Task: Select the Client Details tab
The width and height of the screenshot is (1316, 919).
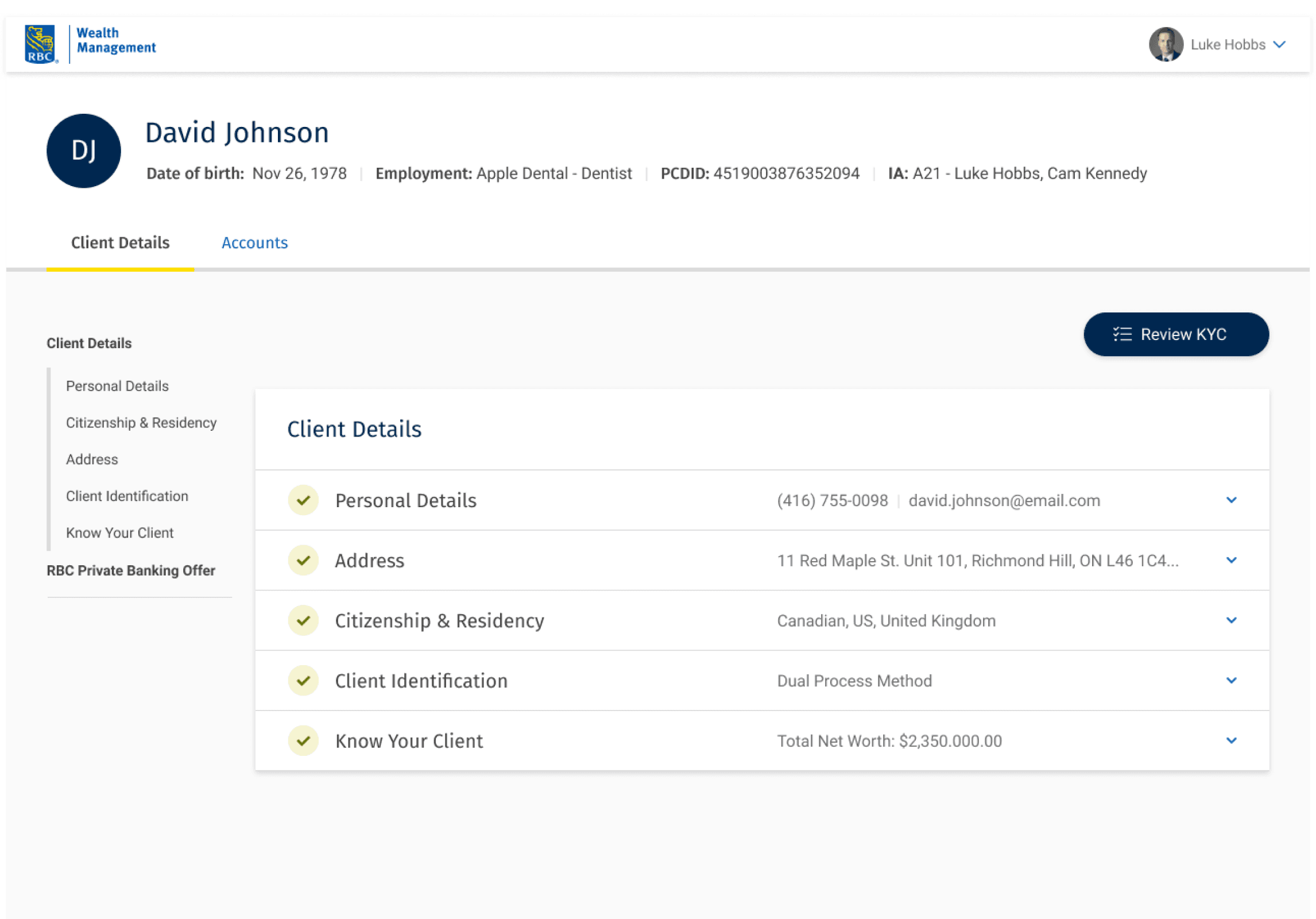Action: (x=120, y=243)
